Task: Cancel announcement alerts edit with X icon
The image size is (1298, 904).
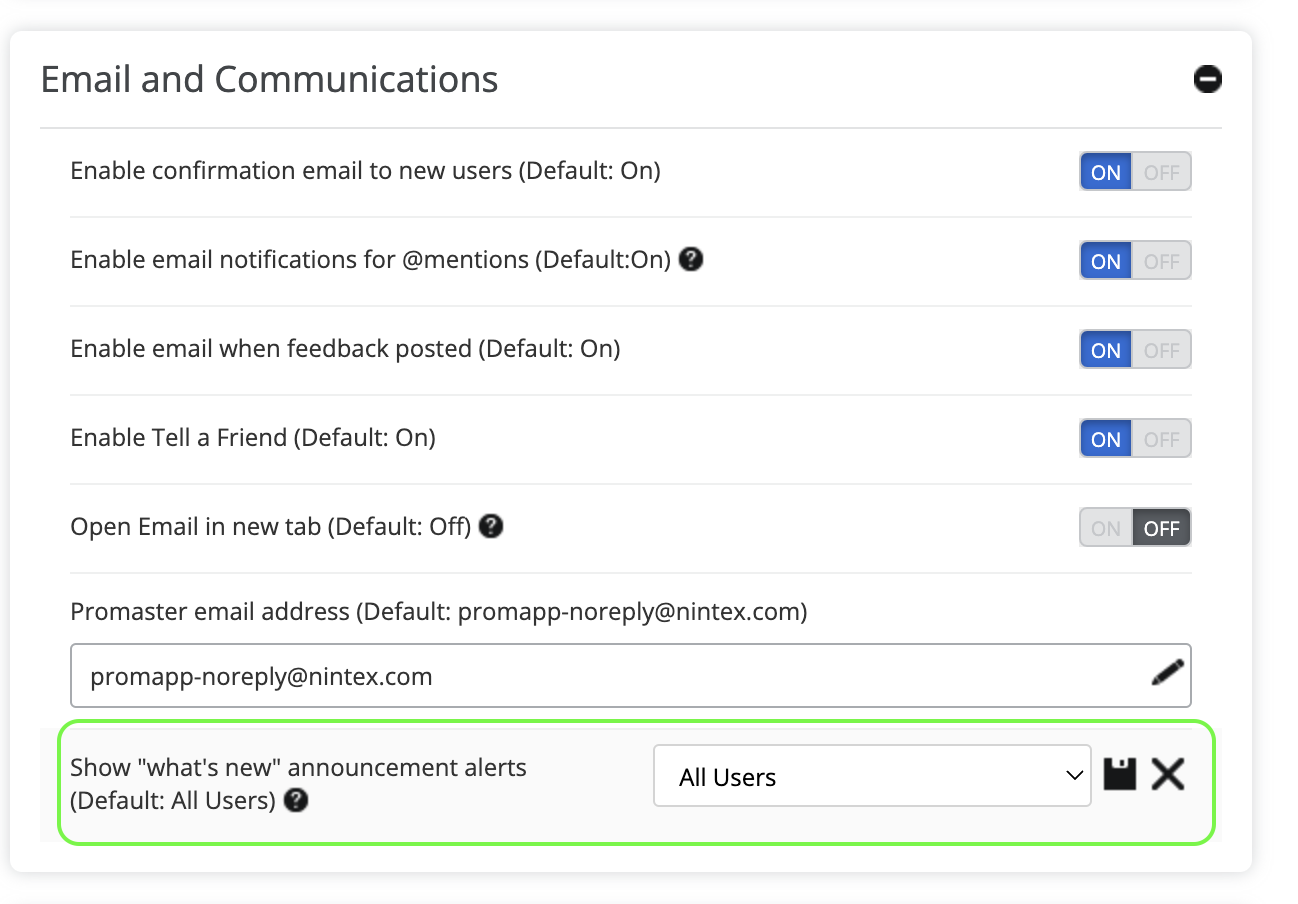Action: pos(1167,775)
